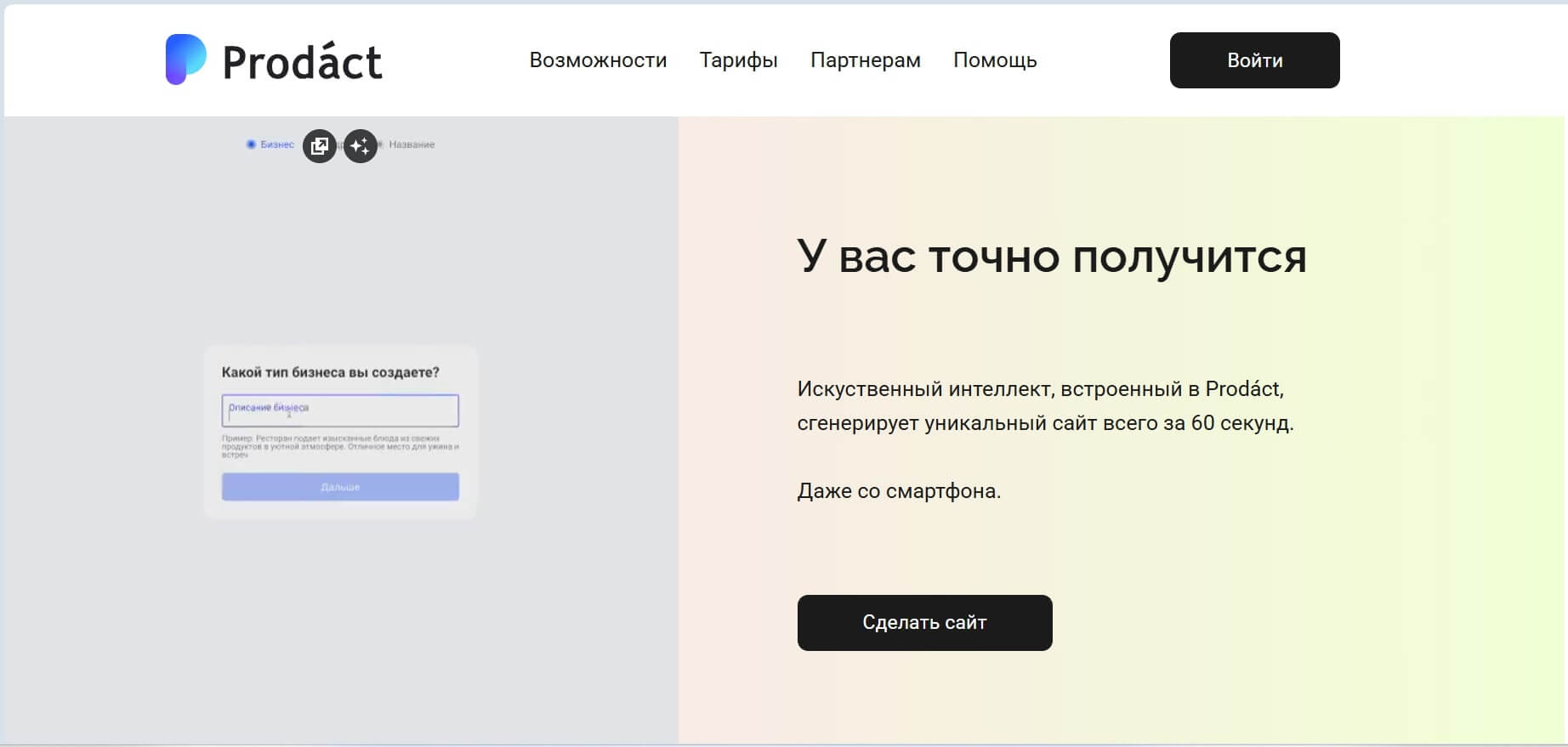1568x747 pixels.
Task: Select the Название step indicator
Action: (406, 144)
